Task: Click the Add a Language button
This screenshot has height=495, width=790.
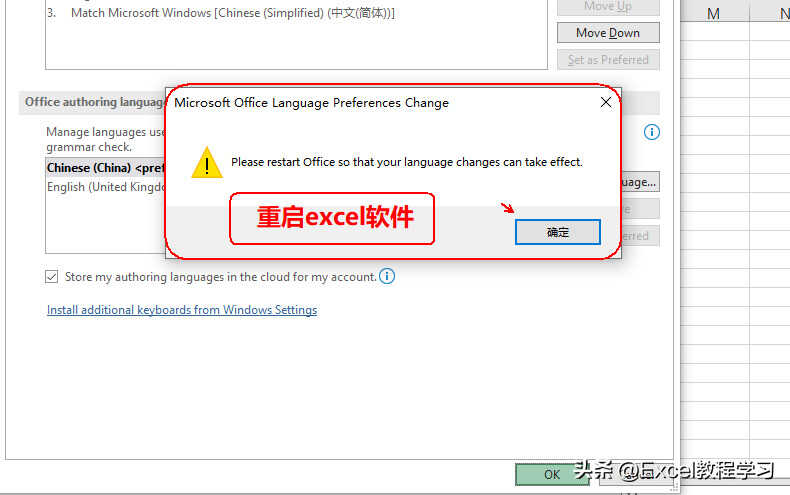Action: click(640, 182)
